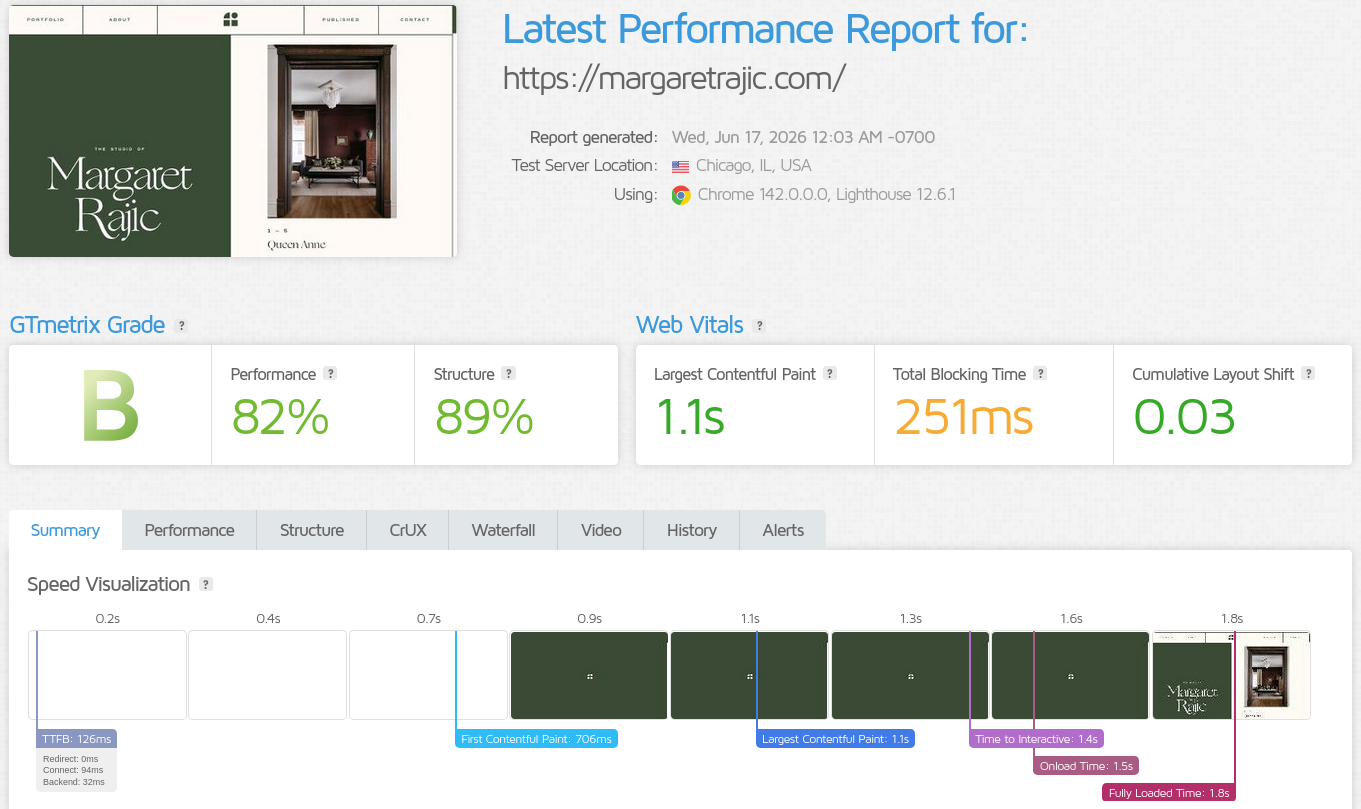View the History tab
The height and width of the screenshot is (809, 1361).
pos(692,530)
